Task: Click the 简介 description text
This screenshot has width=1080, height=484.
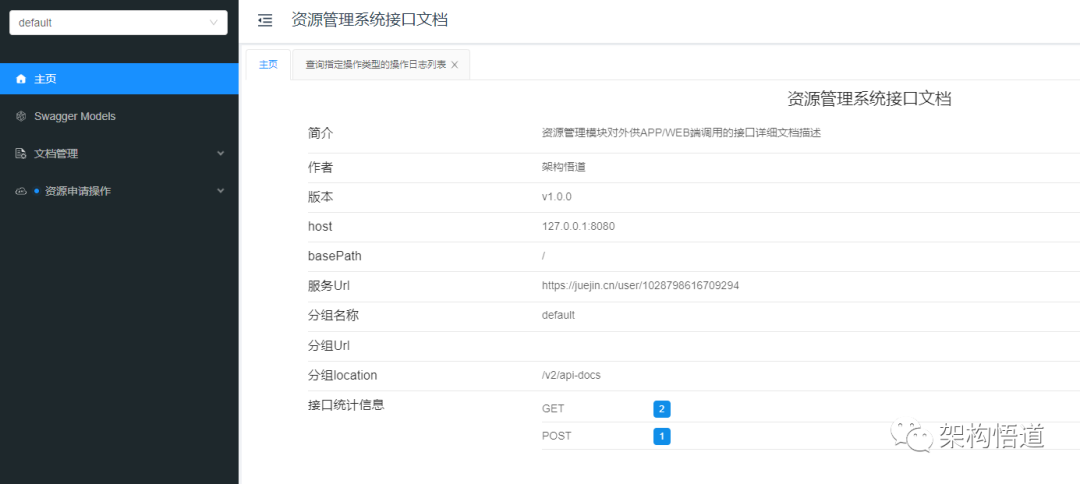Action: click(x=682, y=134)
